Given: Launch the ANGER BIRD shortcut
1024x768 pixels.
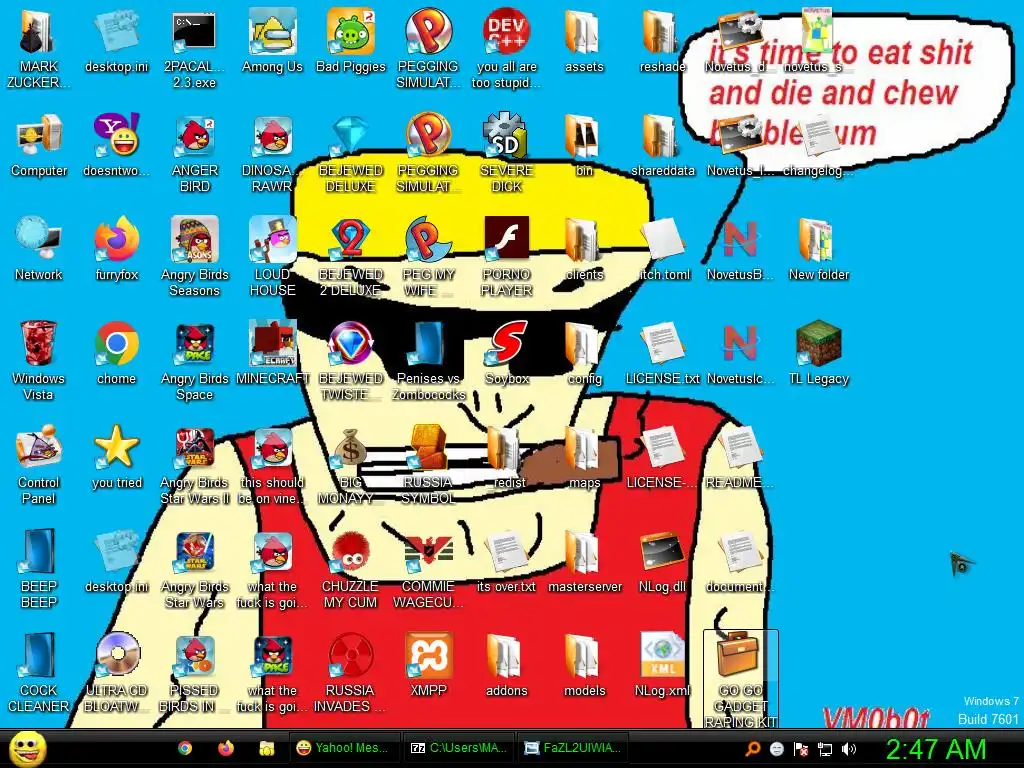Looking at the screenshot, I should (195, 153).
